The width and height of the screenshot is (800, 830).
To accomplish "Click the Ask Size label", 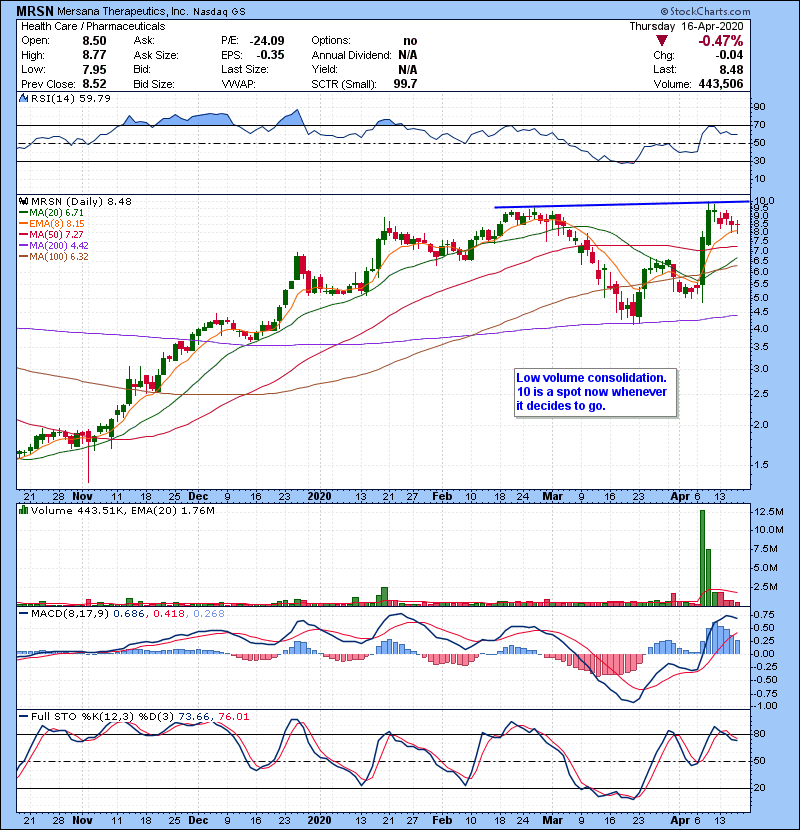I will [x=156, y=55].
